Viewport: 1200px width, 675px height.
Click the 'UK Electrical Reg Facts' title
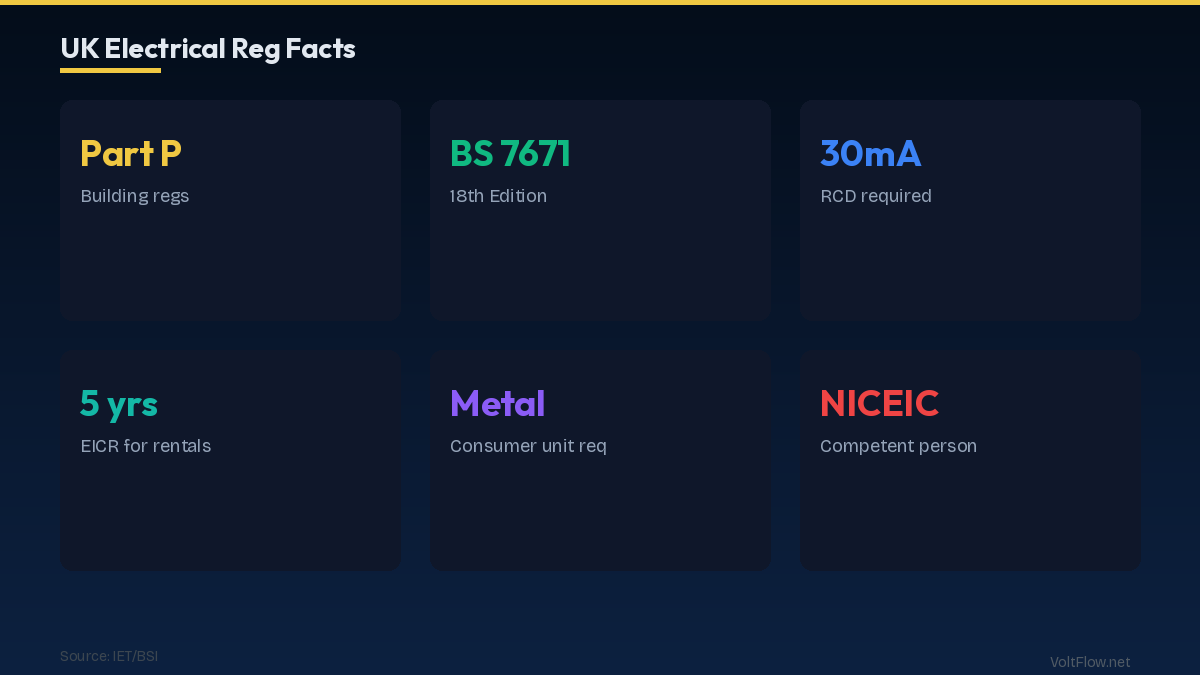tap(207, 48)
